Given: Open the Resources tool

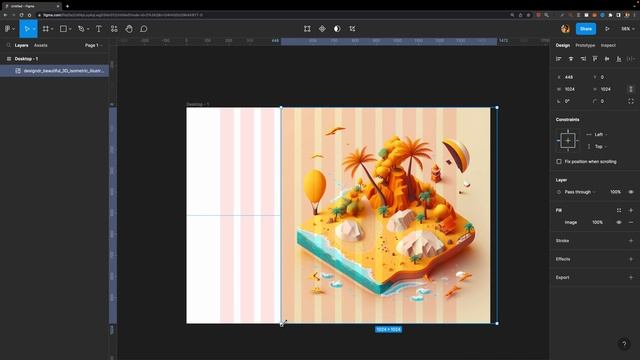Looking at the screenshot, I should pos(114,29).
